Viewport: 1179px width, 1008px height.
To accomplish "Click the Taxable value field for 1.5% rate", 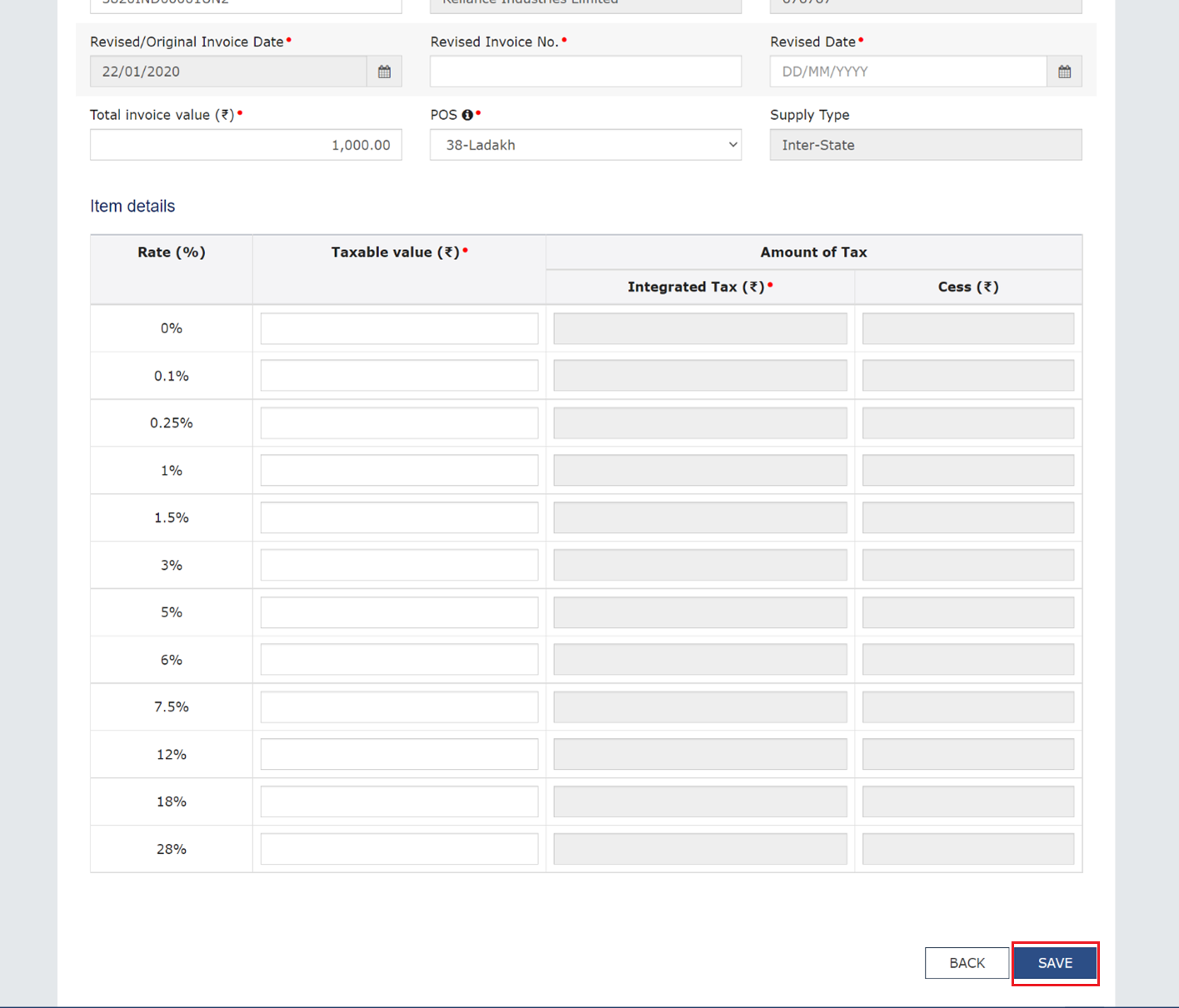I will tap(398, 516).
